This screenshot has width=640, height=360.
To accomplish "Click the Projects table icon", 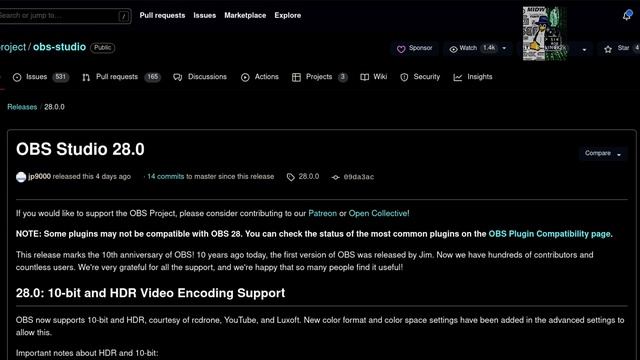I will pos(296,77).
